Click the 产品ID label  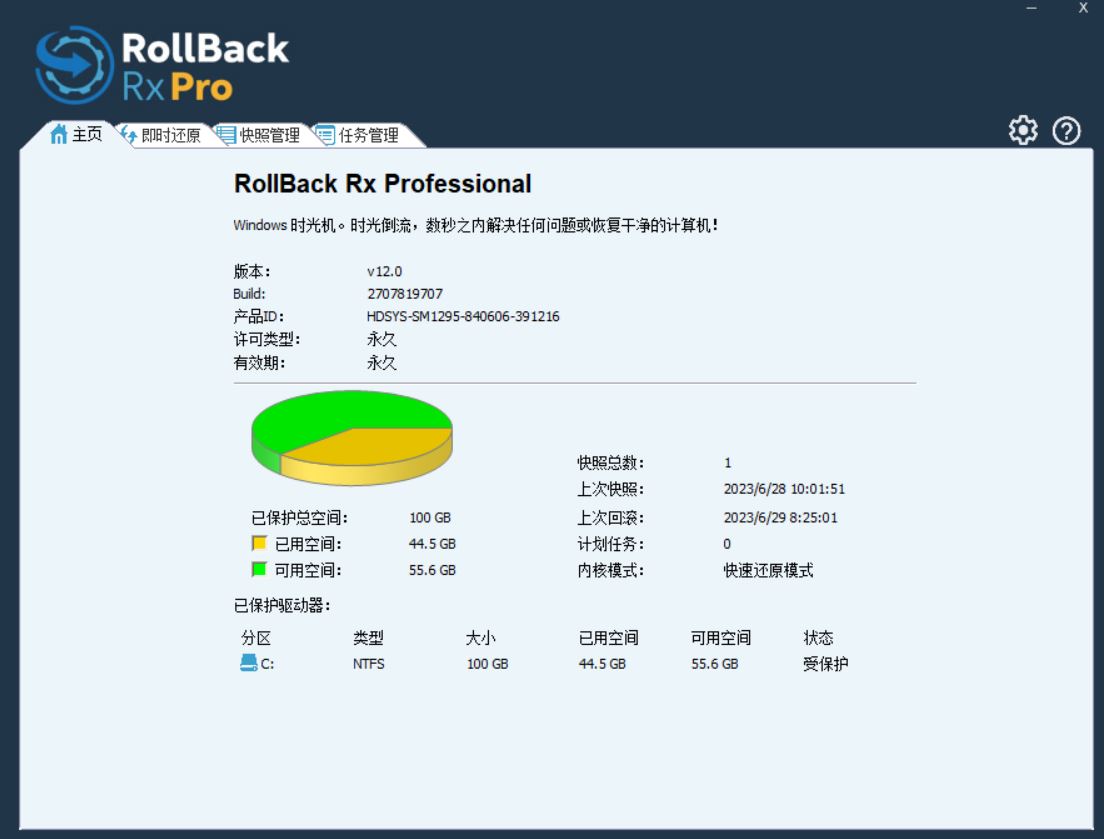point(258,316)
